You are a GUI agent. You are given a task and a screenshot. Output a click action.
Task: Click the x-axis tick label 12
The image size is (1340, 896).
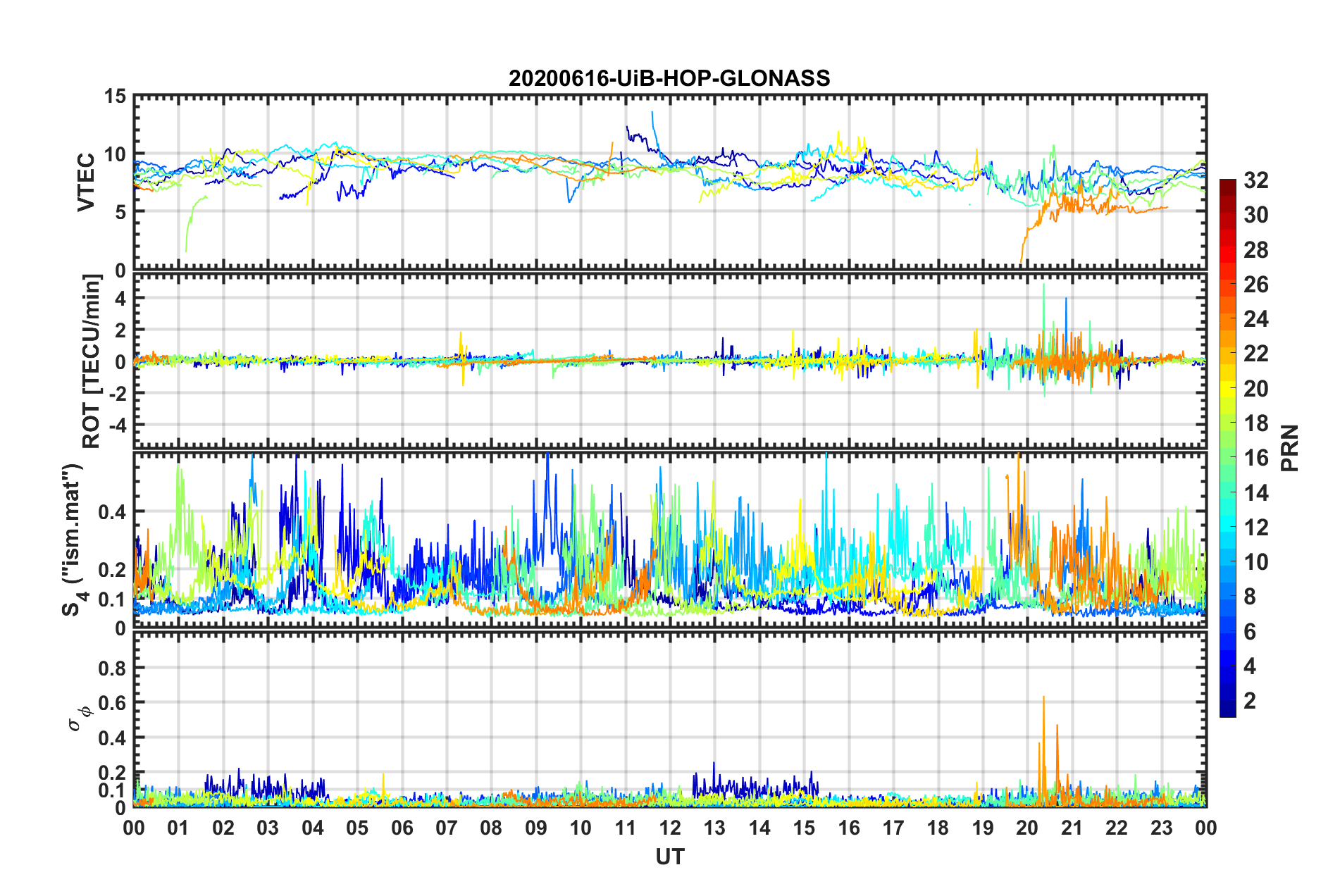(x=670, y=828)
